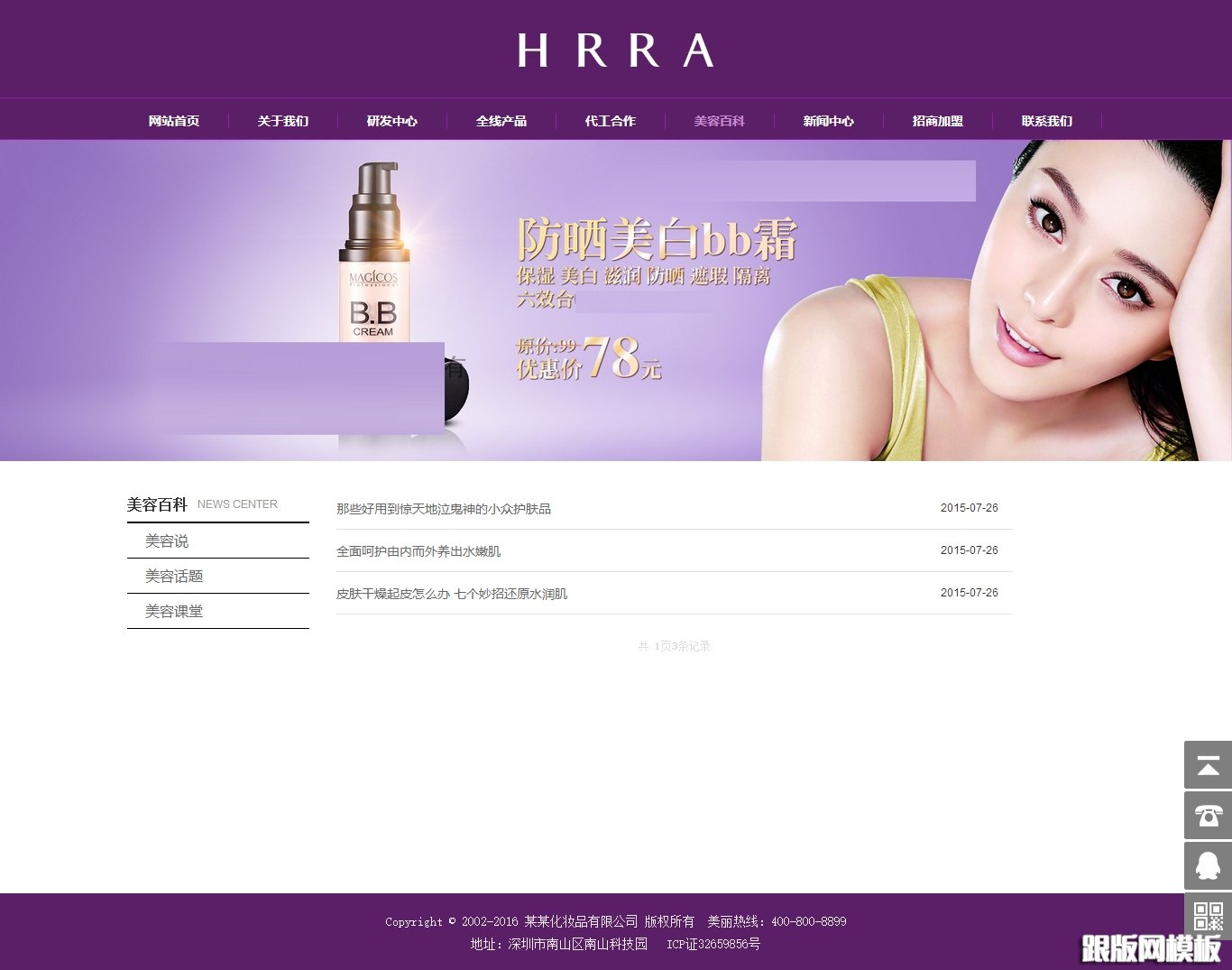Open 新闻中心 from navigation
This screenshot has width=1232, height=970.
[829, 121]
